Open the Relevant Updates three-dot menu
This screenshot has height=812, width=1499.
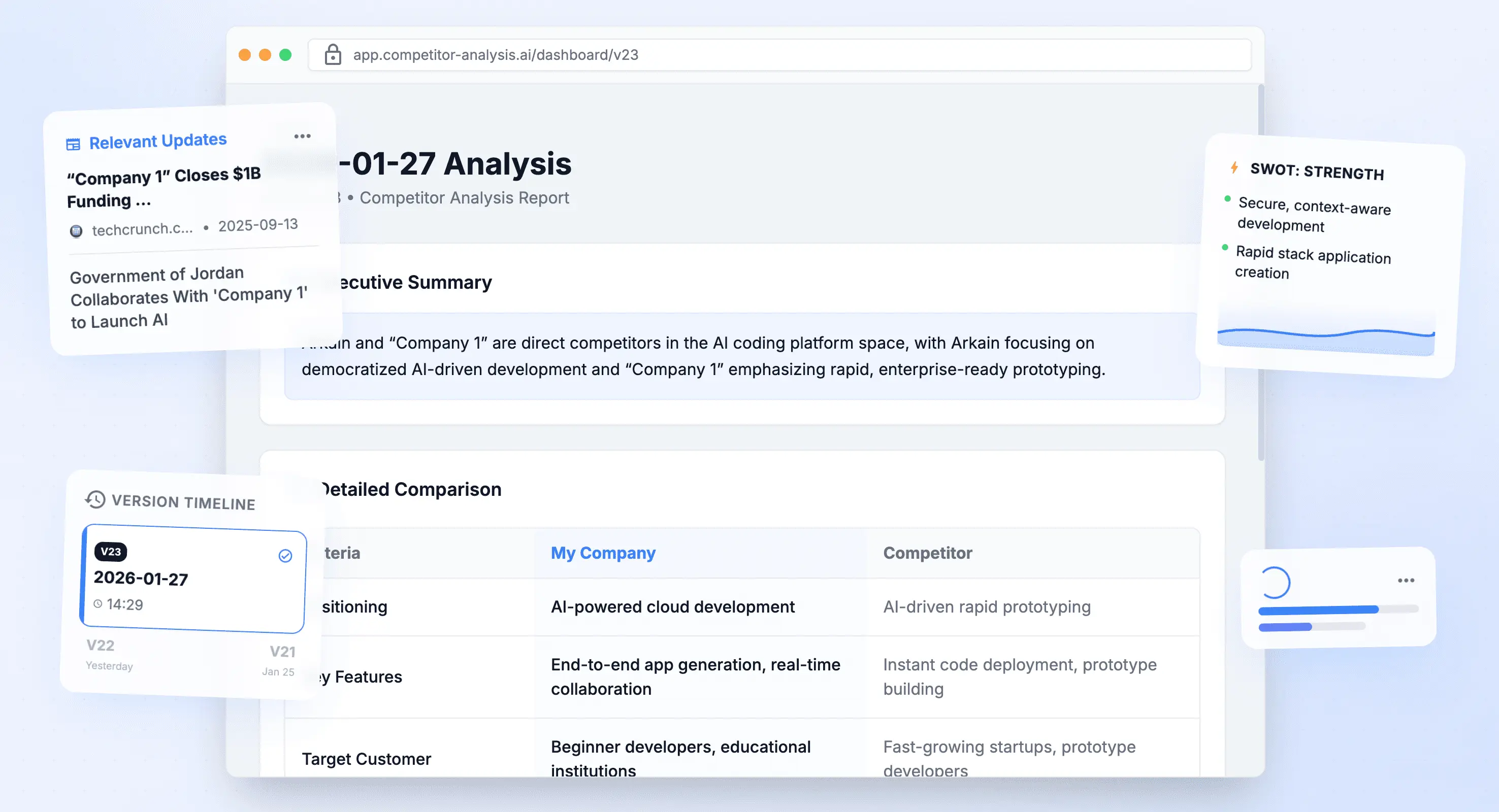[302, 136]
